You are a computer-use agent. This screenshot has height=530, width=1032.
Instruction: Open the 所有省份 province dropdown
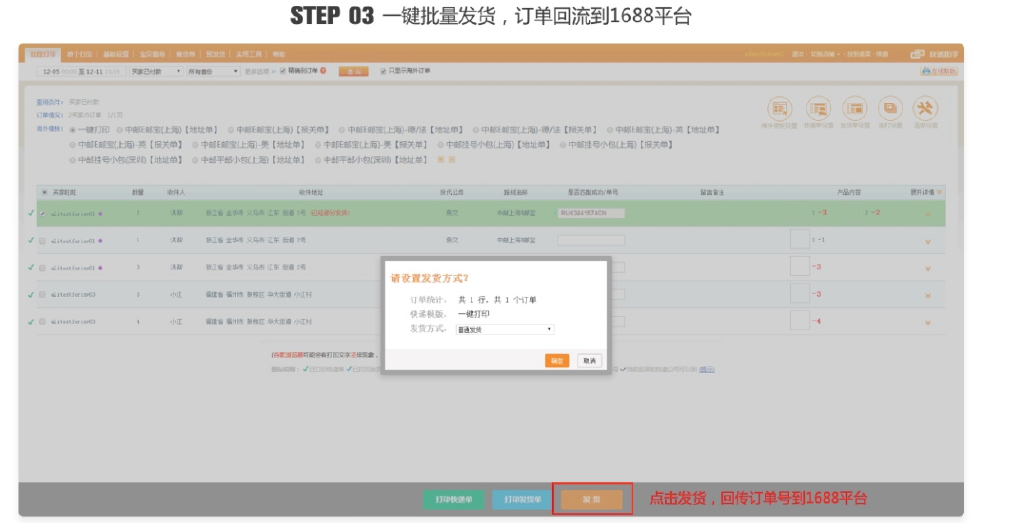tap(212, 71)
